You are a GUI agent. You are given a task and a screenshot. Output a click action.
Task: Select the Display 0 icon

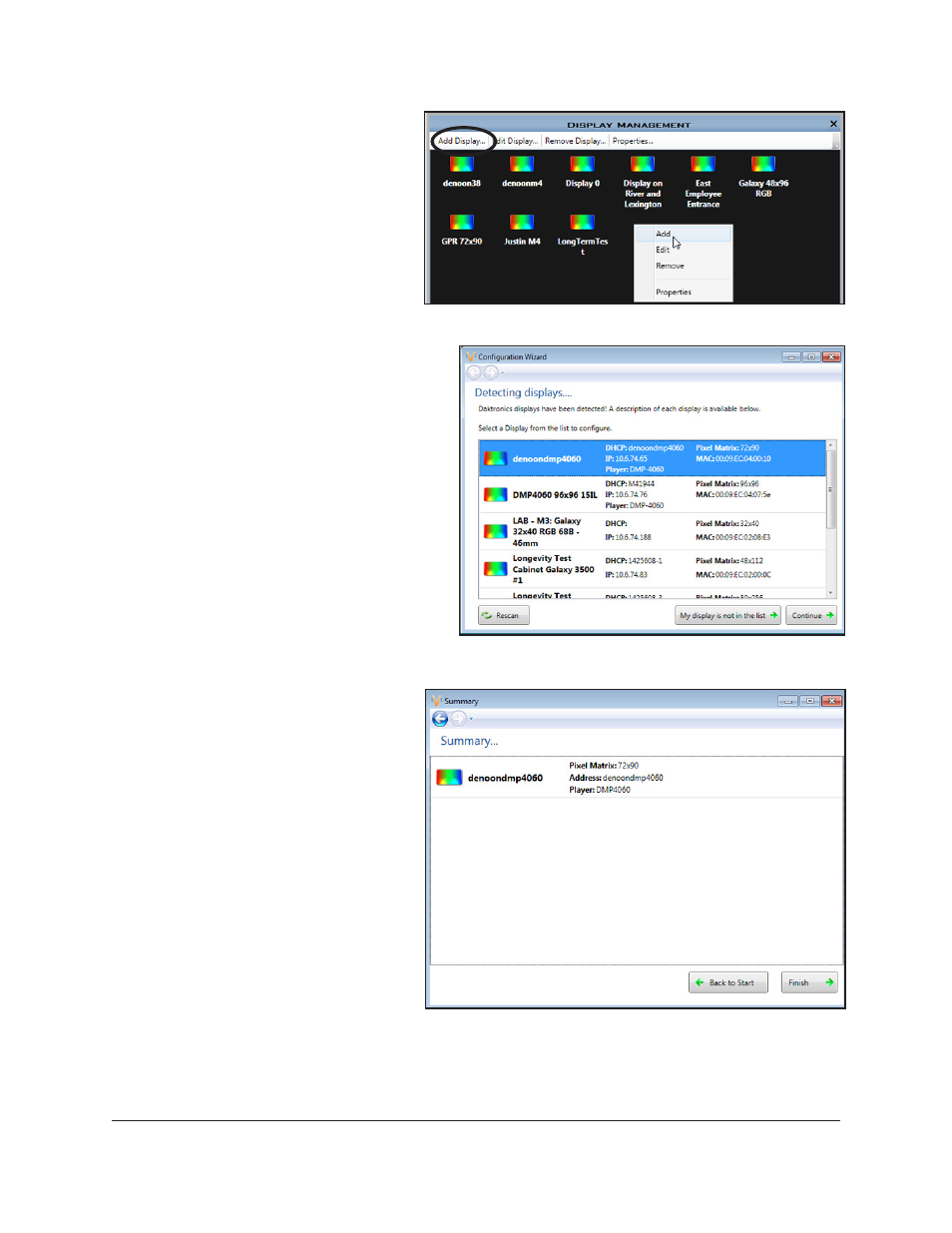583,171
